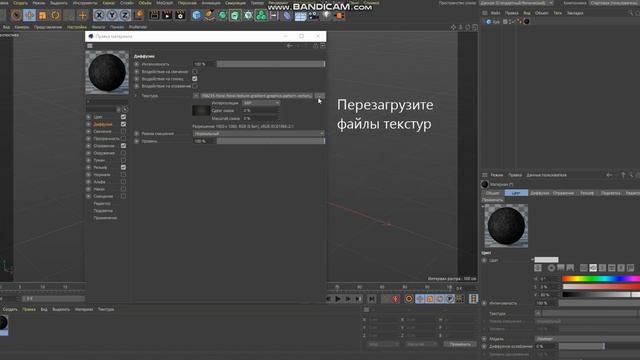Click the green MoGraph cloner icon
The width and height of the screenshot is (640, 360).
click(x=261, y=16)
